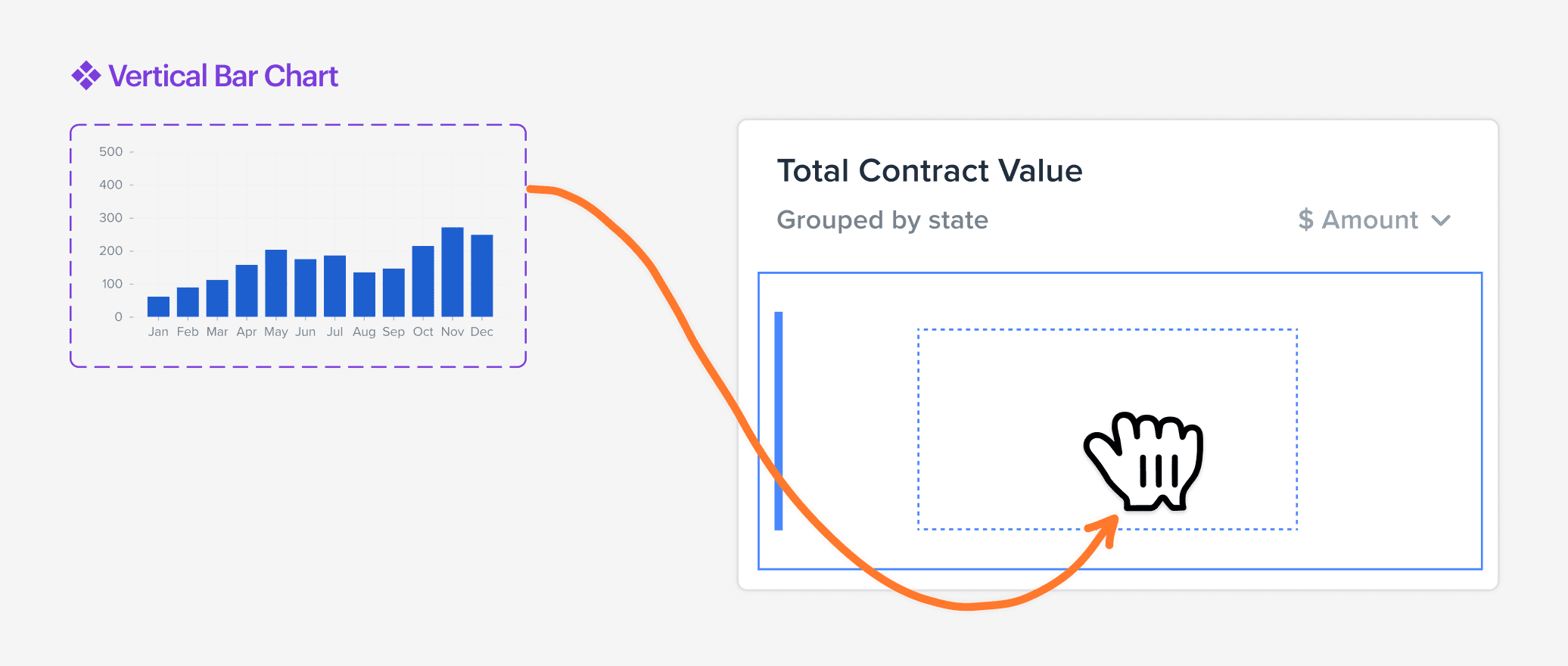Screen dimensions: 1568x666
Task: Click the 0 y-axis label
Action: (118, 316)
